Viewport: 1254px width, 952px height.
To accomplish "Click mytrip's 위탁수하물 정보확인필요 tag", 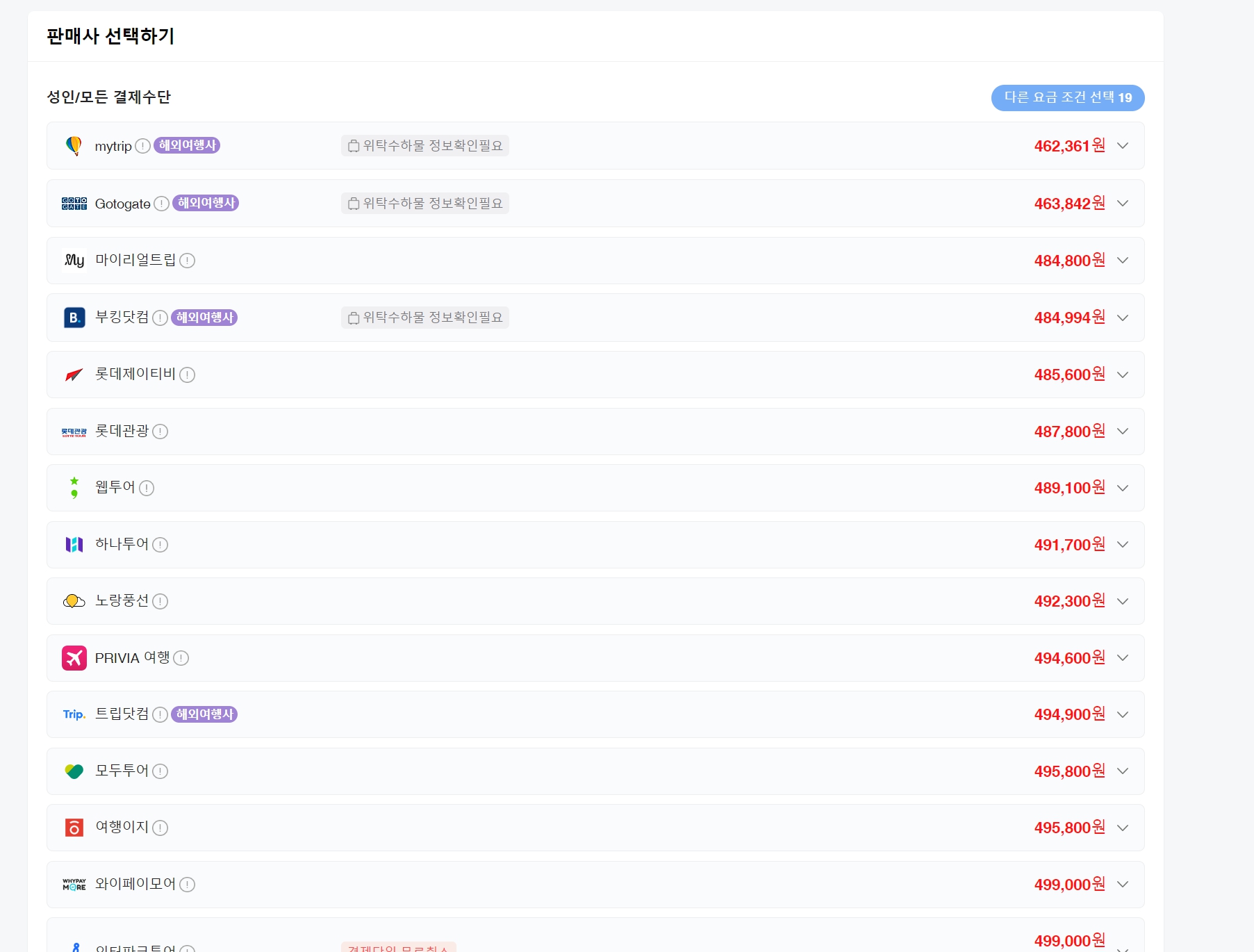I will [x=425, y=145].
